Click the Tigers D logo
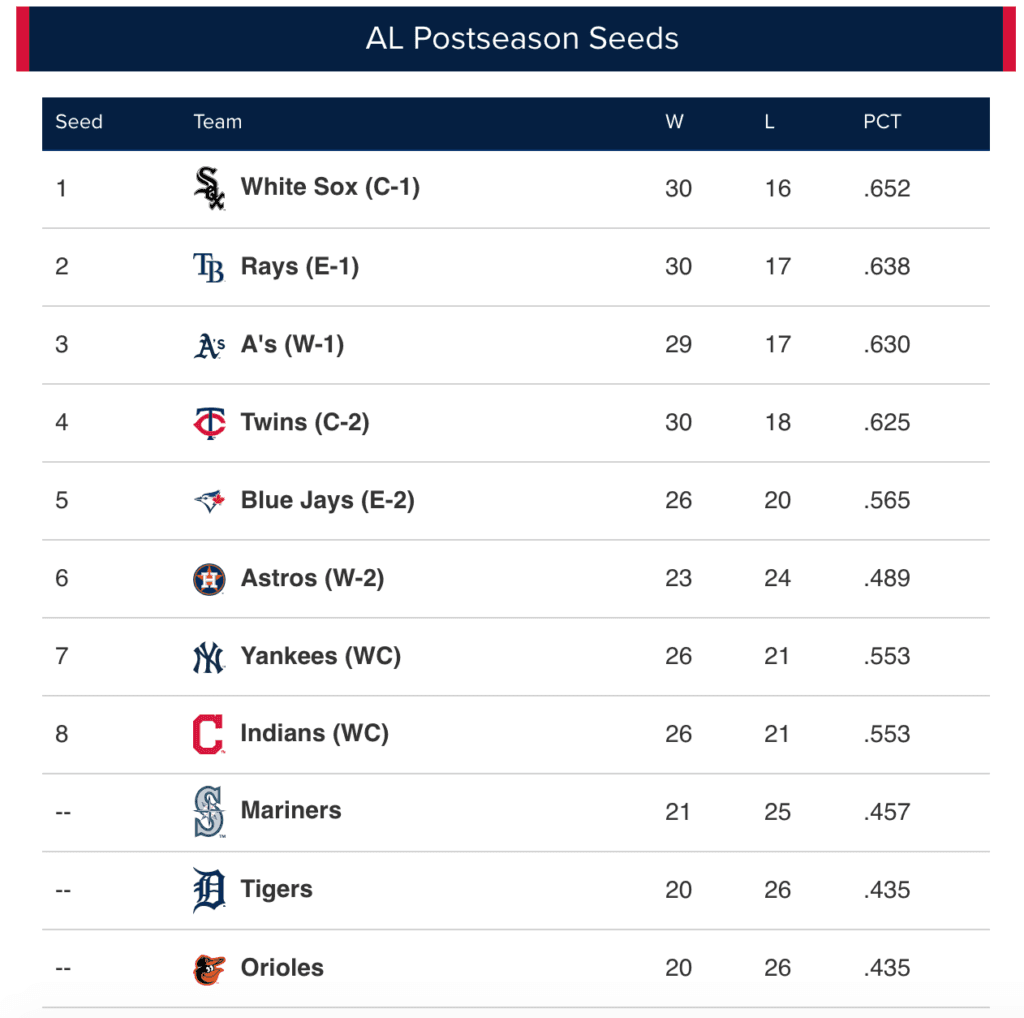 tap(209, 890)
